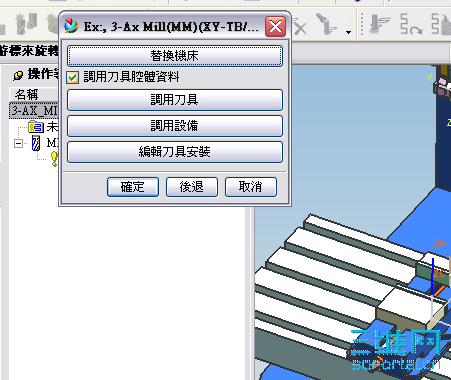
Task: Click the 調用刀具 button
Action: point(175,100)
